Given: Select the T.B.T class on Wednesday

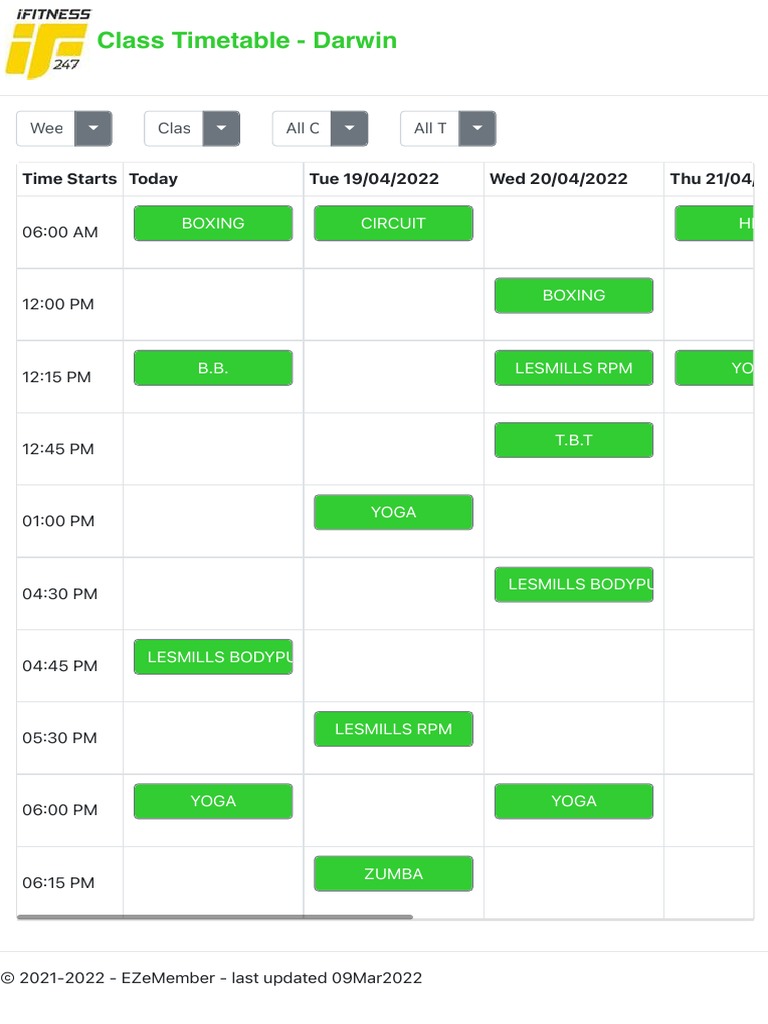Looking at the screenshot, I should (x=573, y=440).
